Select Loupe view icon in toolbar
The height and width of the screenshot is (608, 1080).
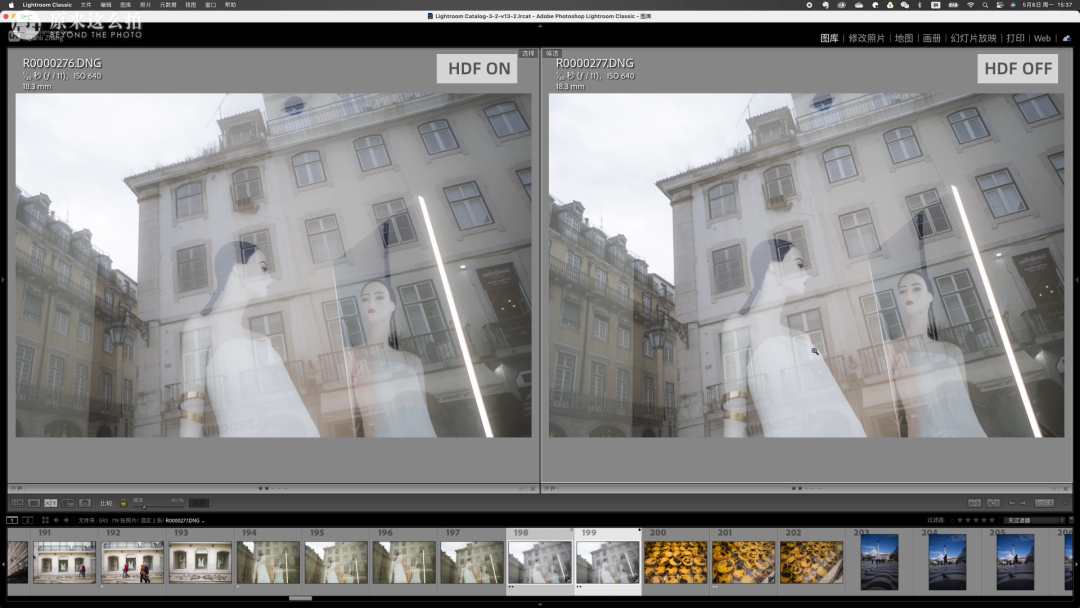click(x=34, y=503)
